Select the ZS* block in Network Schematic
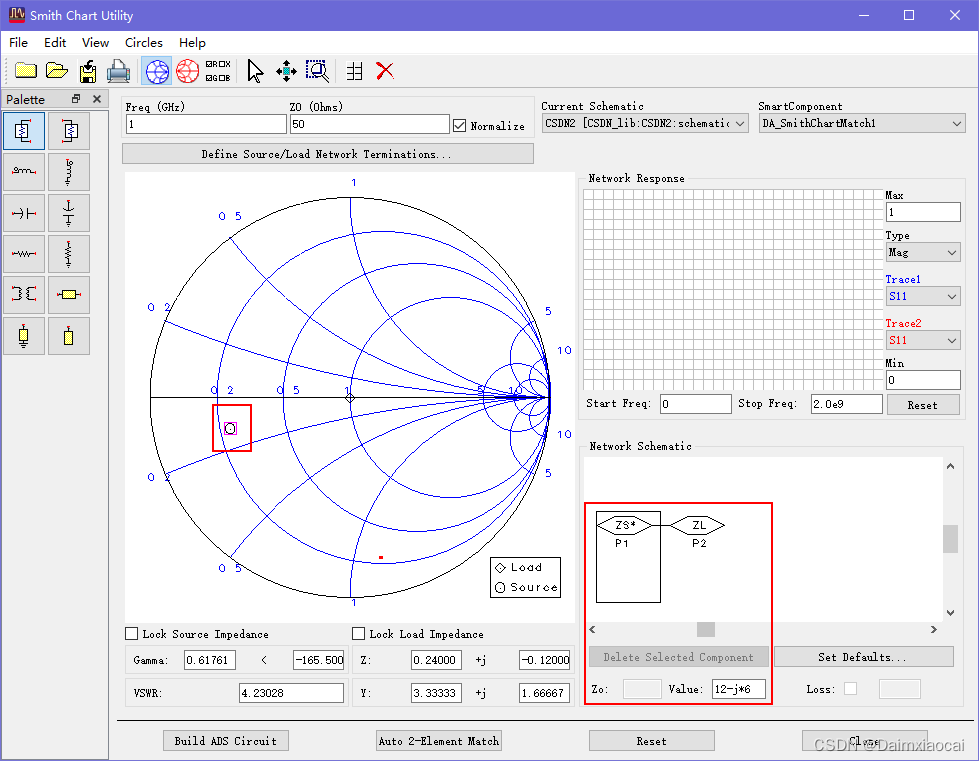 pos(625,525)
